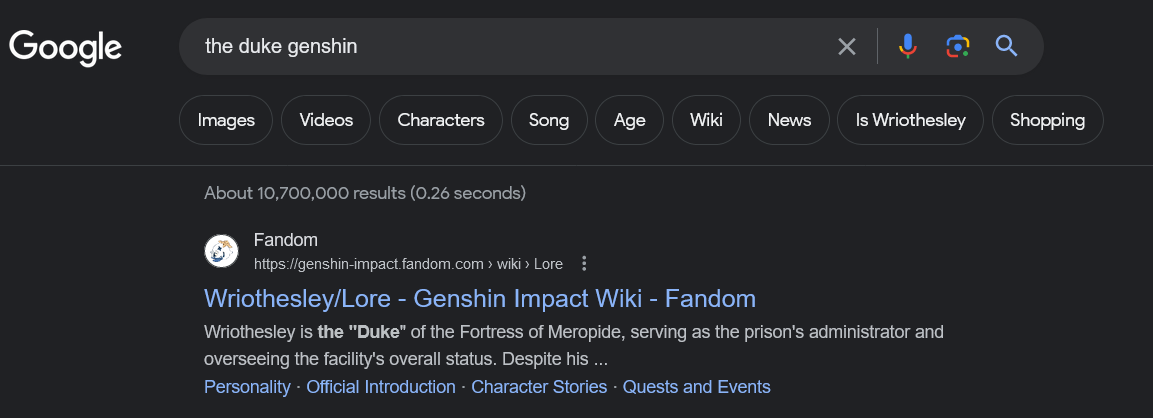
Task: Select the Characters filter chip
Action: [x=441, y=120]
